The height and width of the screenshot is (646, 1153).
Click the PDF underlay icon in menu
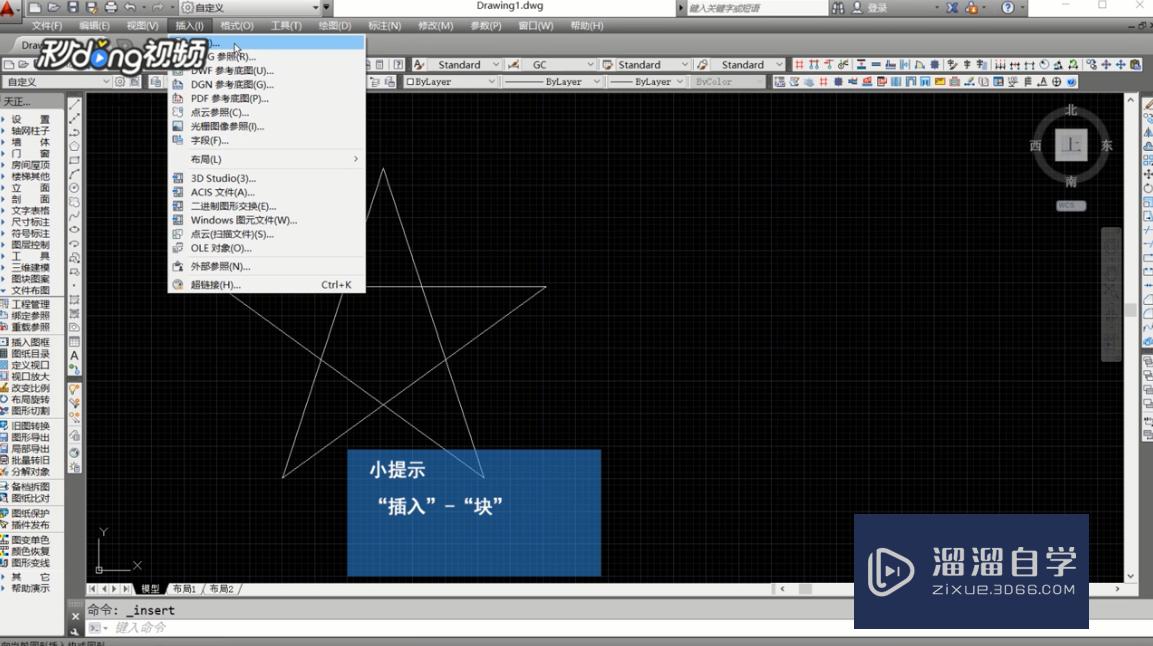point(178,98)
